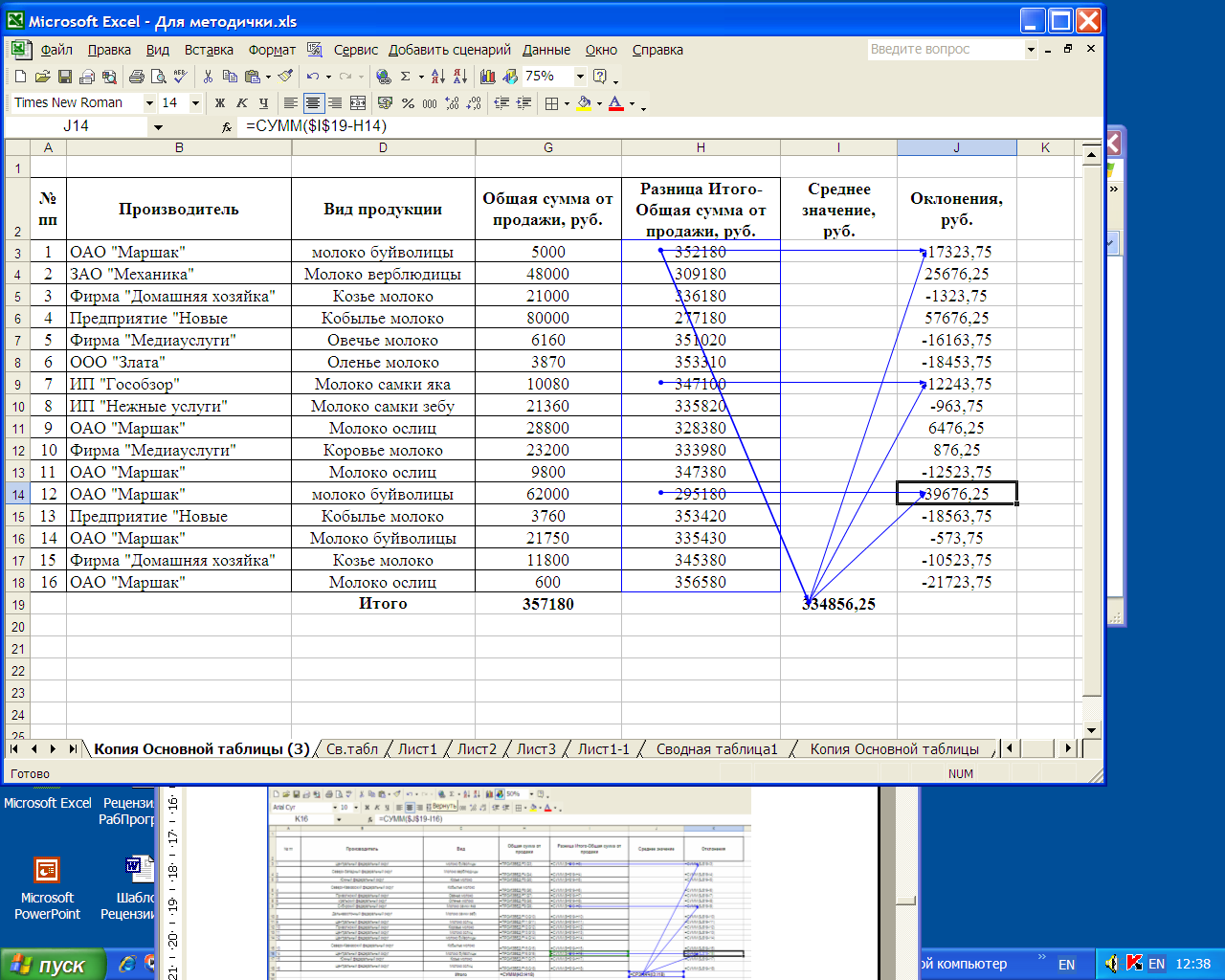Viewport: 1225px width, 980px height.
Task: Open the Paste options dropdown arrow
Action: click(268, 77)
